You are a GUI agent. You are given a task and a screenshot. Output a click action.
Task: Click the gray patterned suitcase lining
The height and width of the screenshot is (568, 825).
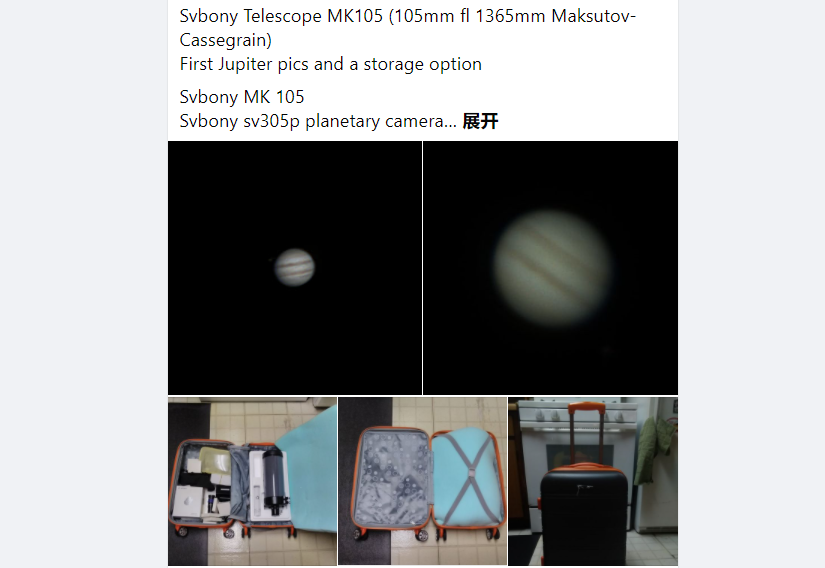point(392,478)
